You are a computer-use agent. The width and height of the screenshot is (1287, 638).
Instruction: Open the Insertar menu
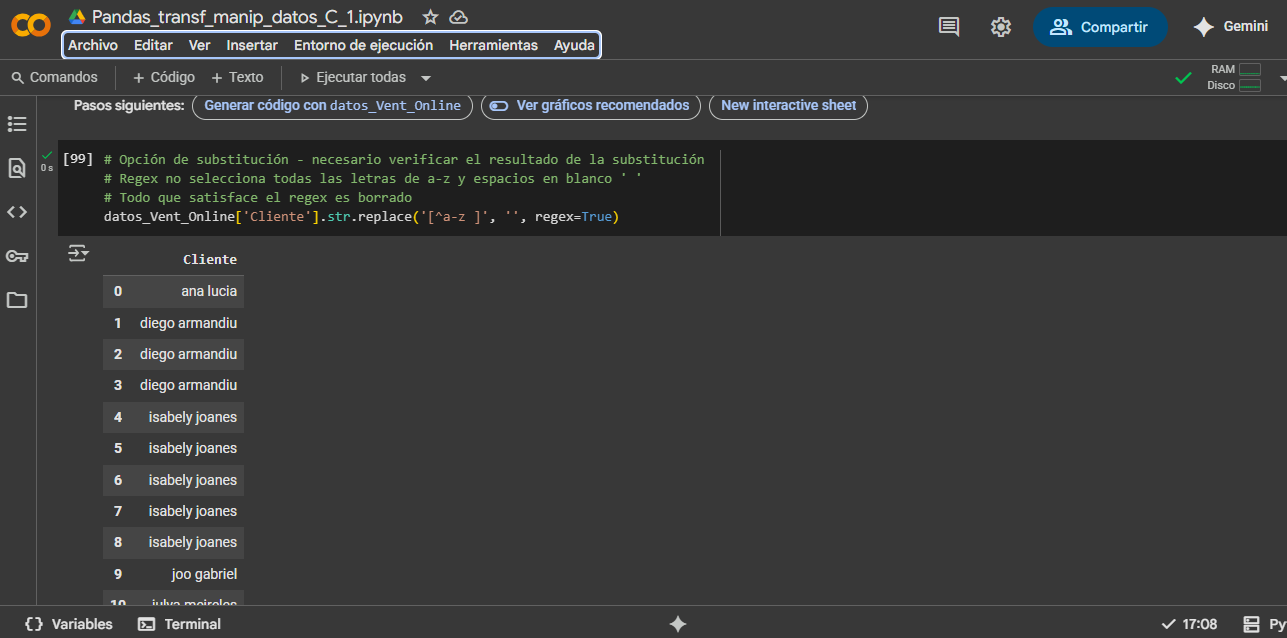pyautogui.click(x=252, y=45)
